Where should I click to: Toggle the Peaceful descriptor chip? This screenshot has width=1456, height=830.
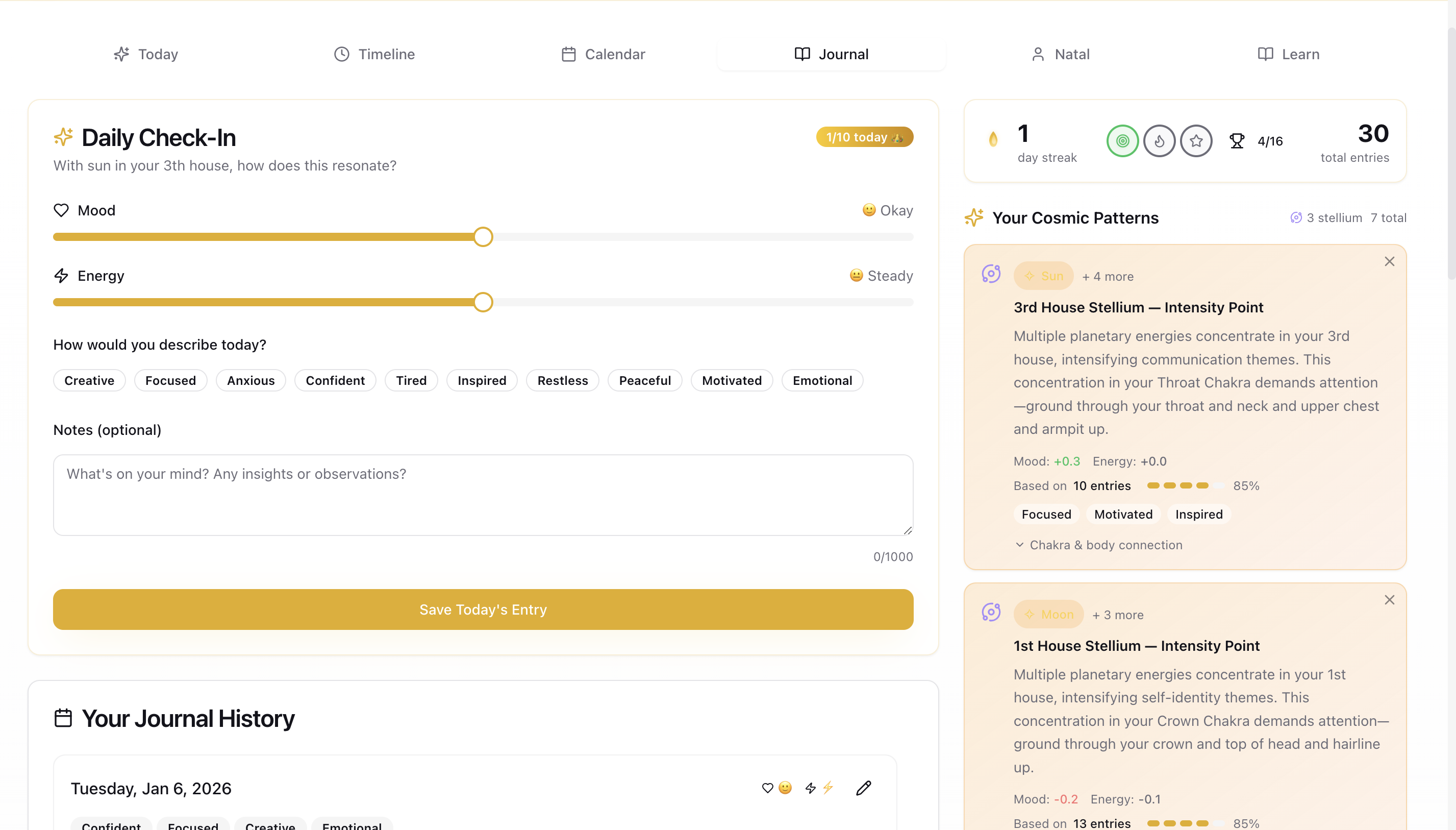tap(644, 380)
